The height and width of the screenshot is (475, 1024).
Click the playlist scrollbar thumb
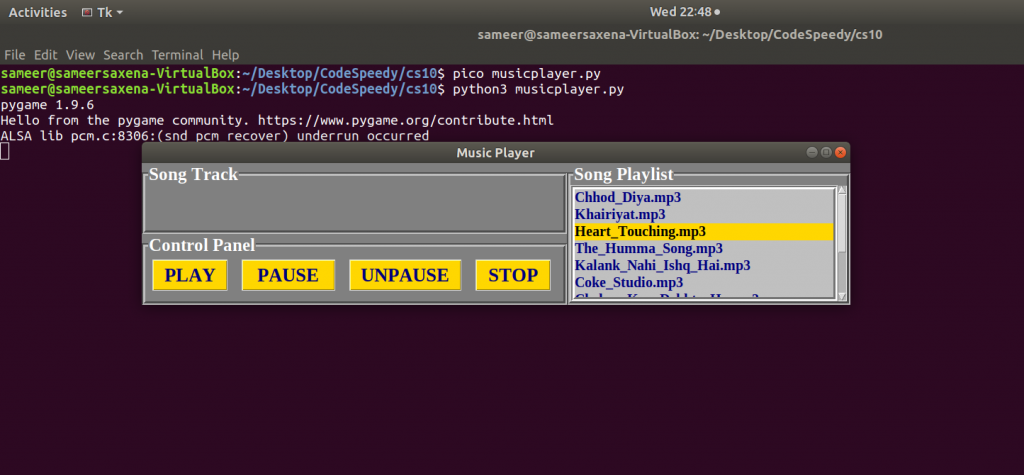842,222
